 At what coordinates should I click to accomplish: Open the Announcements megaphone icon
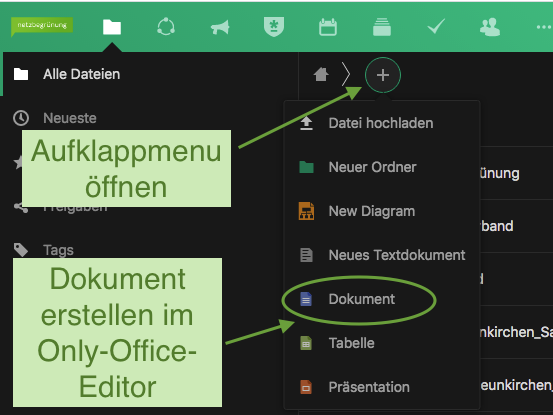pos(220,27)
